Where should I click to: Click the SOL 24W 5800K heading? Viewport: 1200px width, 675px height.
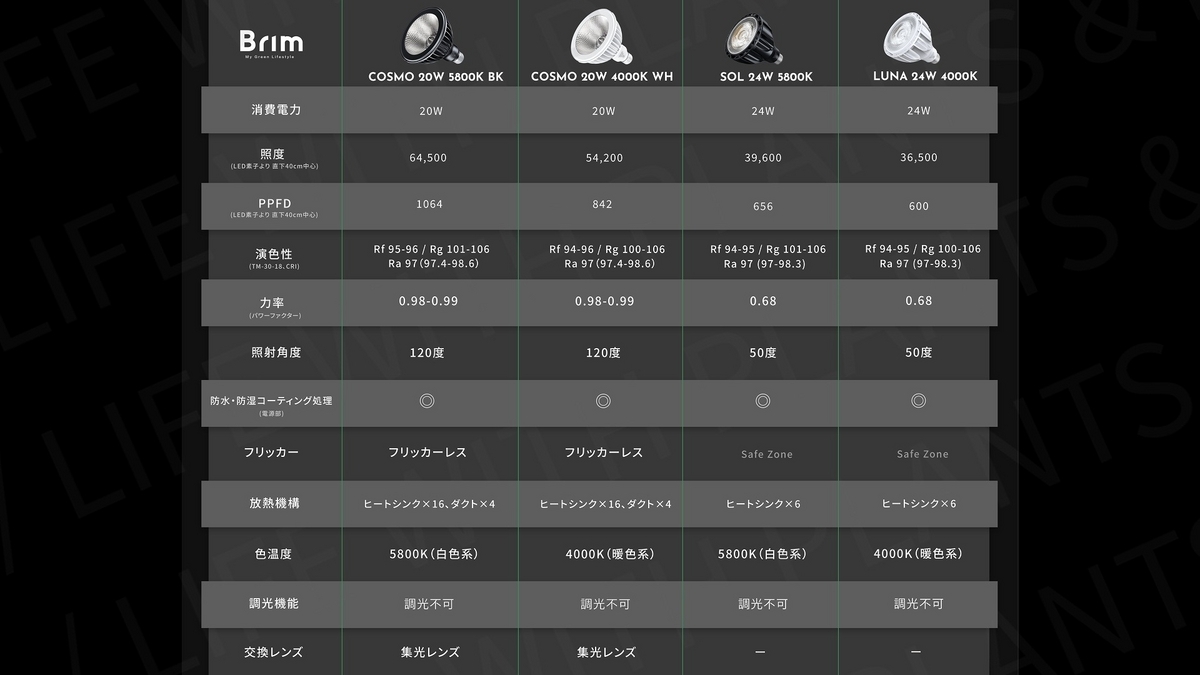pos(766,77)
